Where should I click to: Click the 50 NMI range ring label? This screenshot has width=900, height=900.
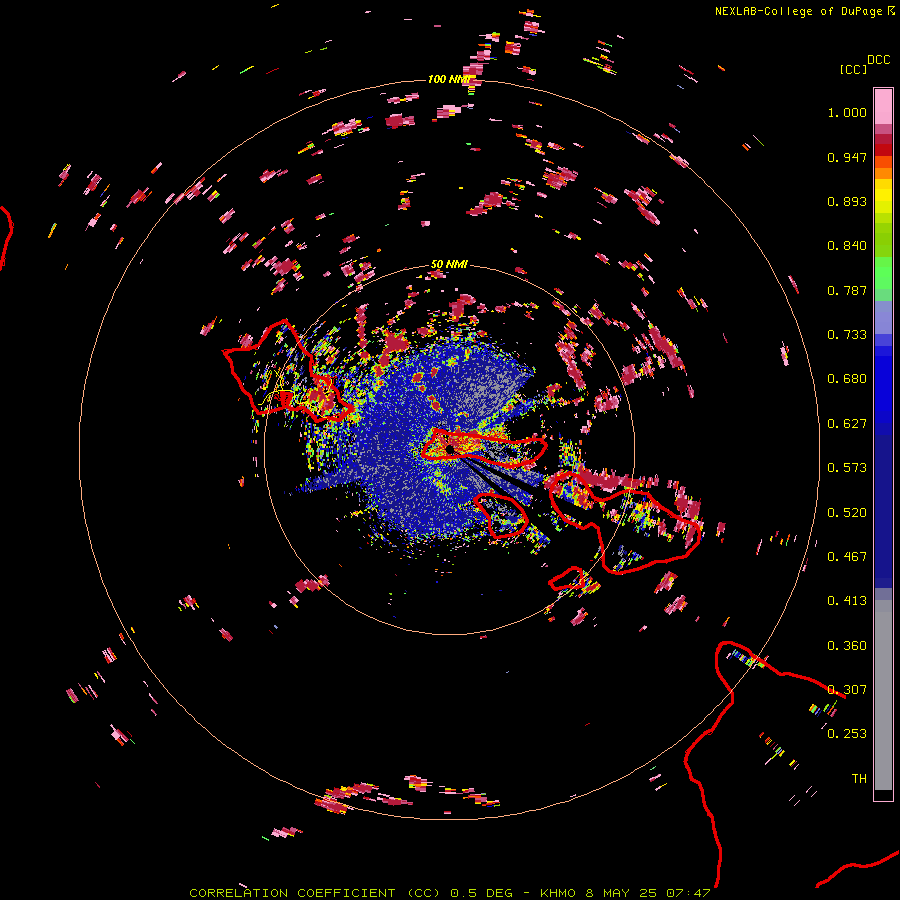click(449, 264)
